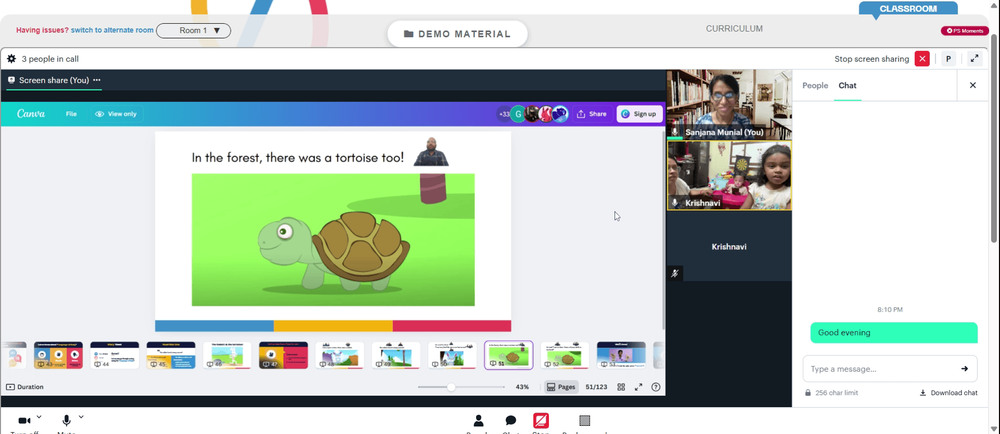Toggle the Pages thumbnail strip
Viewport: 1000px width, 434px height.
pos(561,387)
